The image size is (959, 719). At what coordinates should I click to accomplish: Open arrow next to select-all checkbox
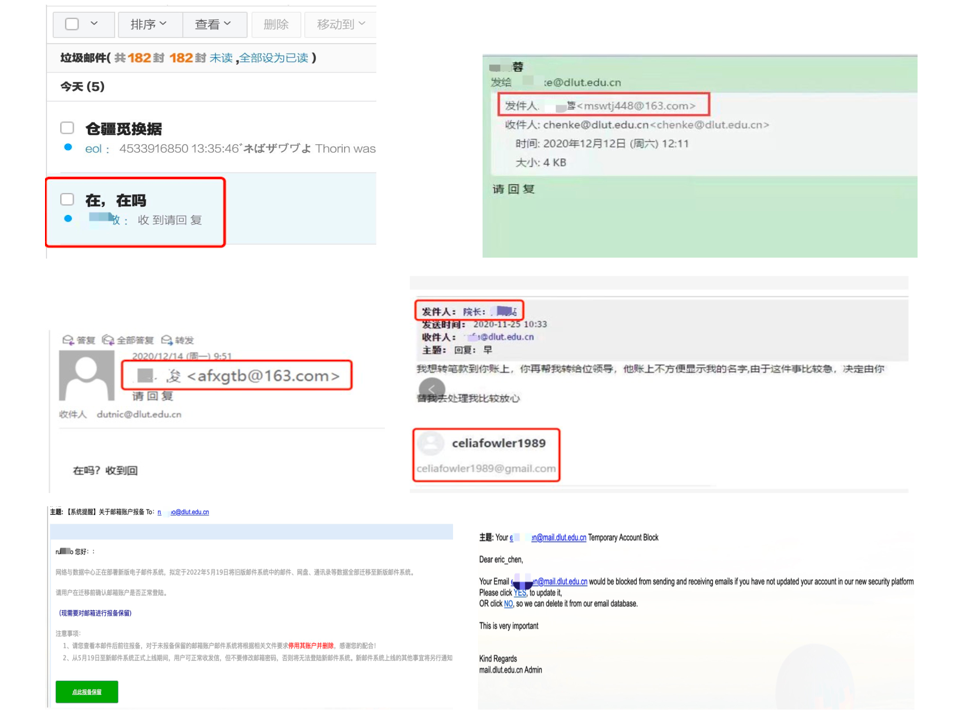(x=95, y=24)
